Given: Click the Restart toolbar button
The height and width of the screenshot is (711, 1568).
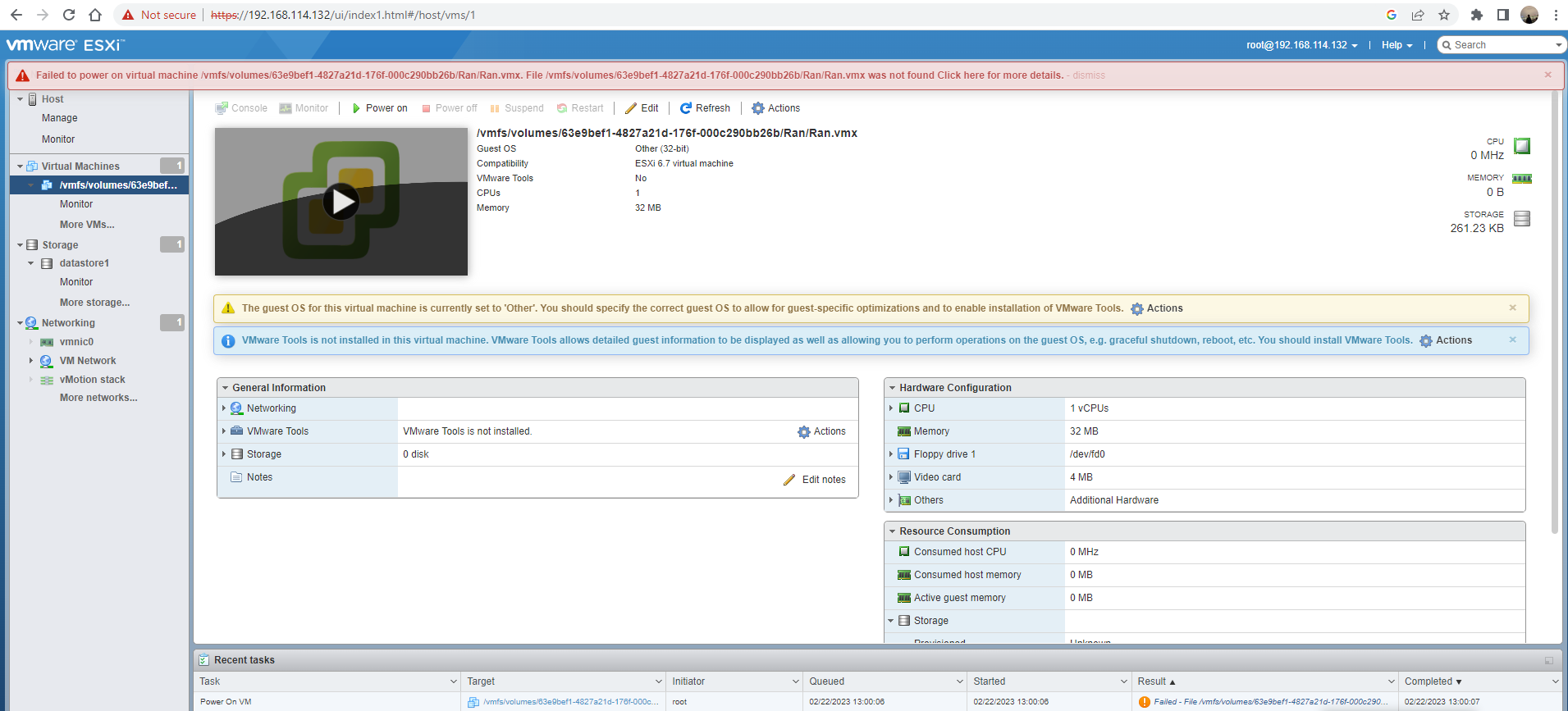Looking at the screenshot, I should click(x=580, y=108).
